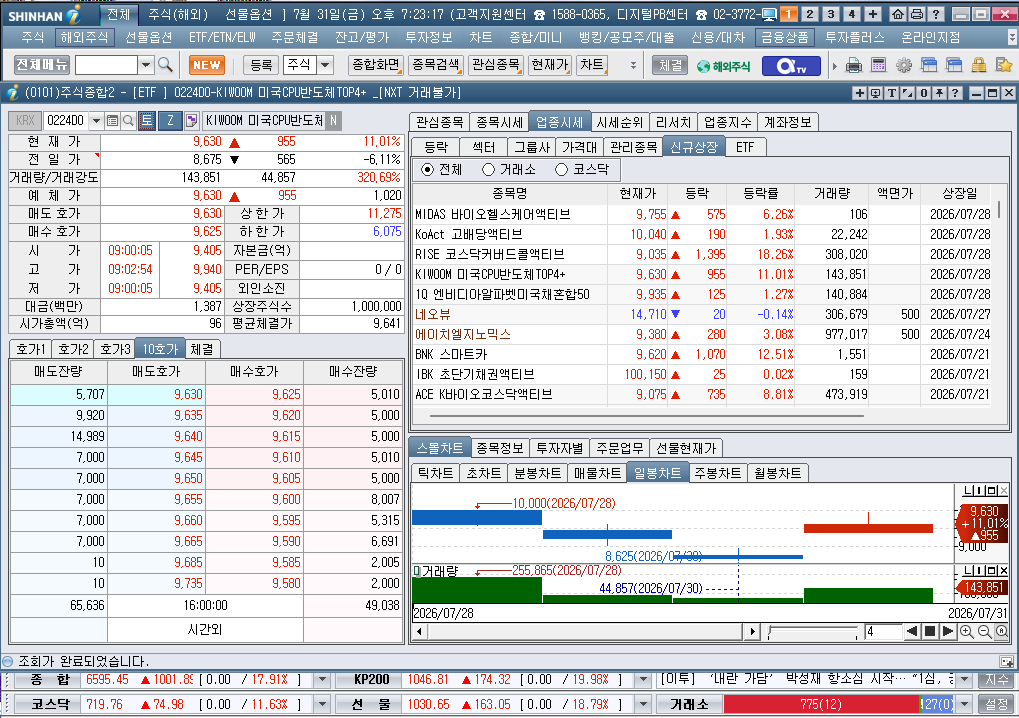Click the star favorites icon
The image size is (1019, 718).
tap(1003, 65)
